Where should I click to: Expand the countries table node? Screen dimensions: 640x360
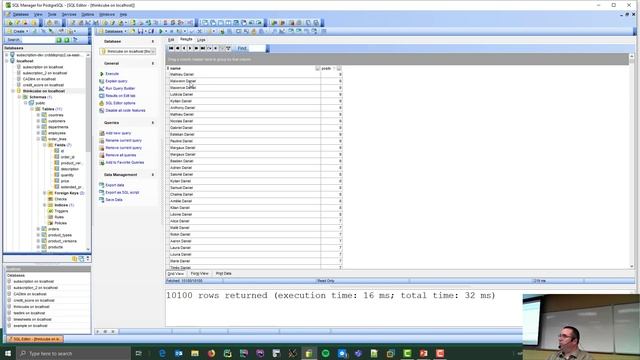coord(38,115)
